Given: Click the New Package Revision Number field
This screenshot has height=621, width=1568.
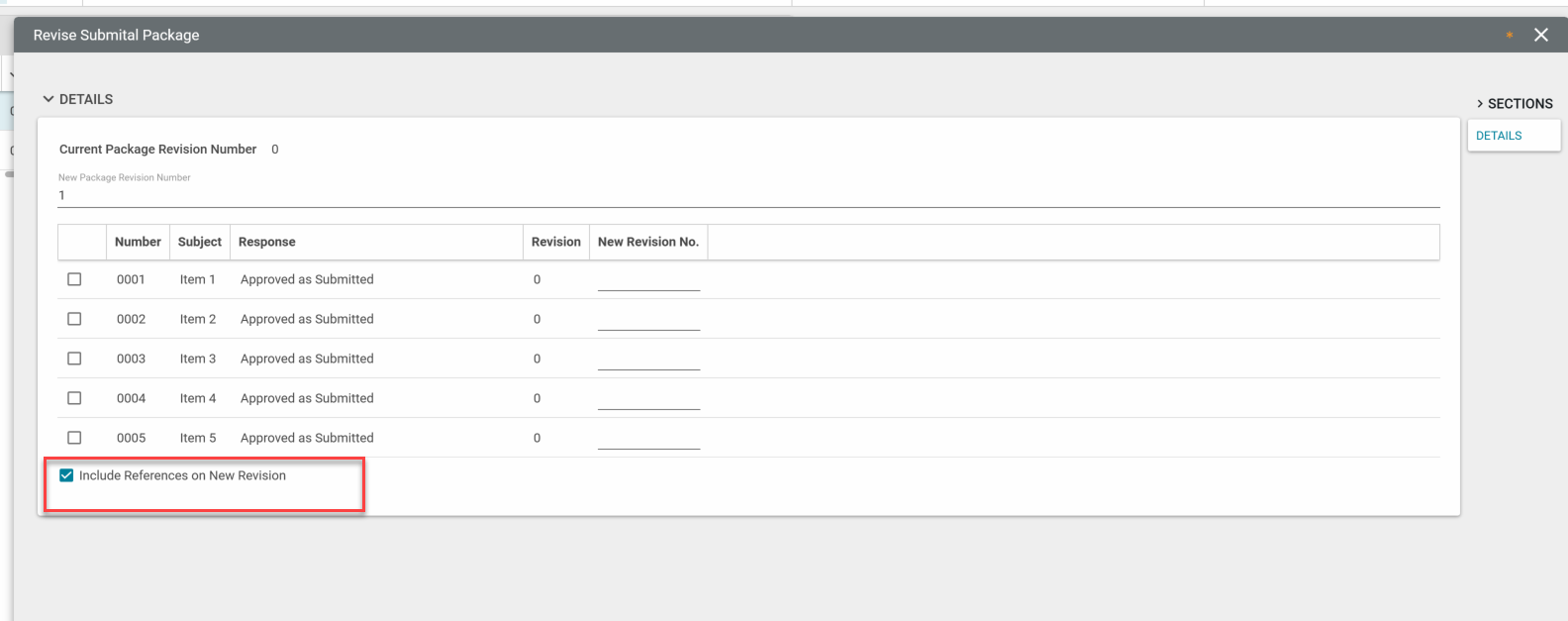Looking at the screenshot, I should [x=747, y=195].
